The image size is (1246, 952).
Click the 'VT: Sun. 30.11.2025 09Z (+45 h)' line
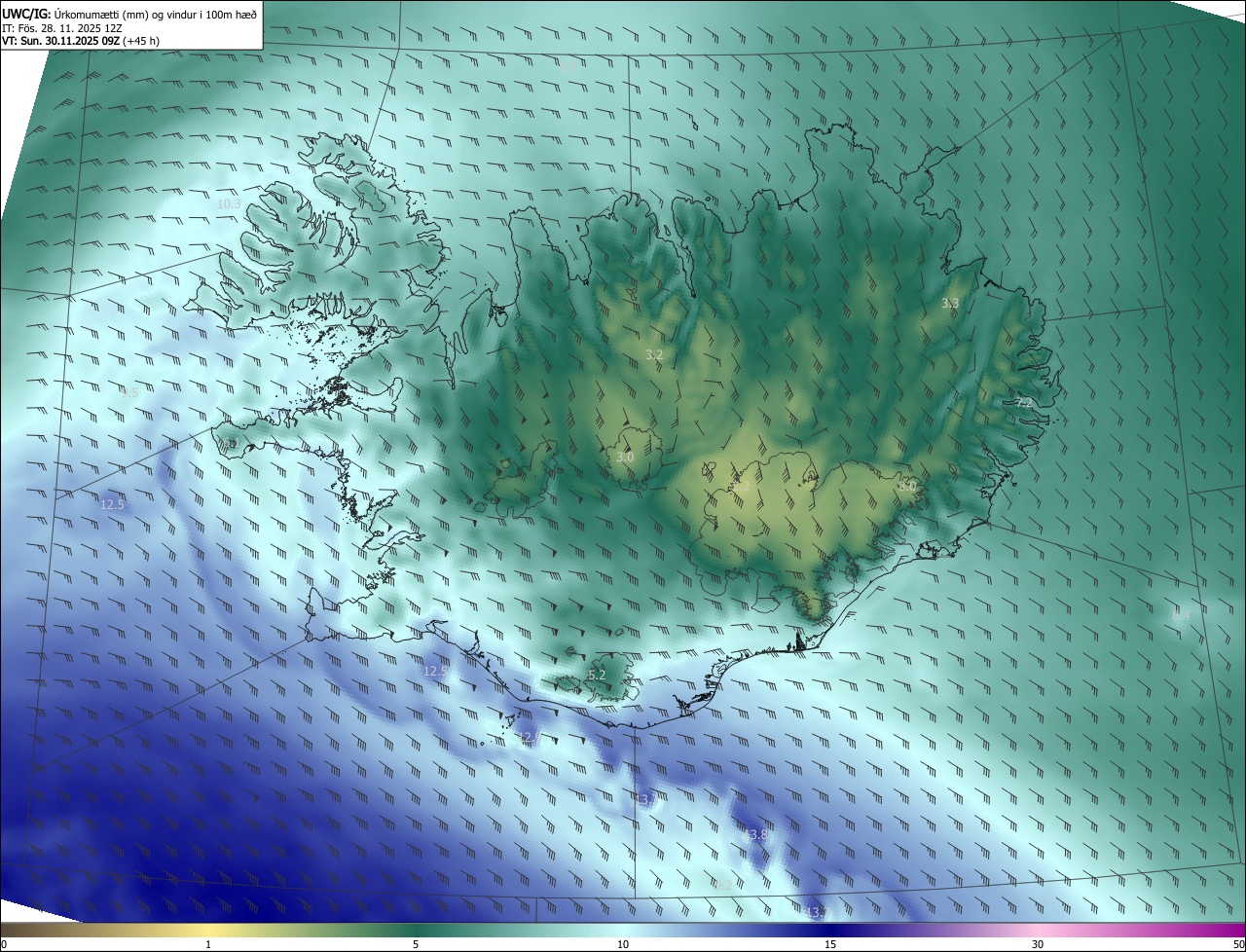point(81,41)
